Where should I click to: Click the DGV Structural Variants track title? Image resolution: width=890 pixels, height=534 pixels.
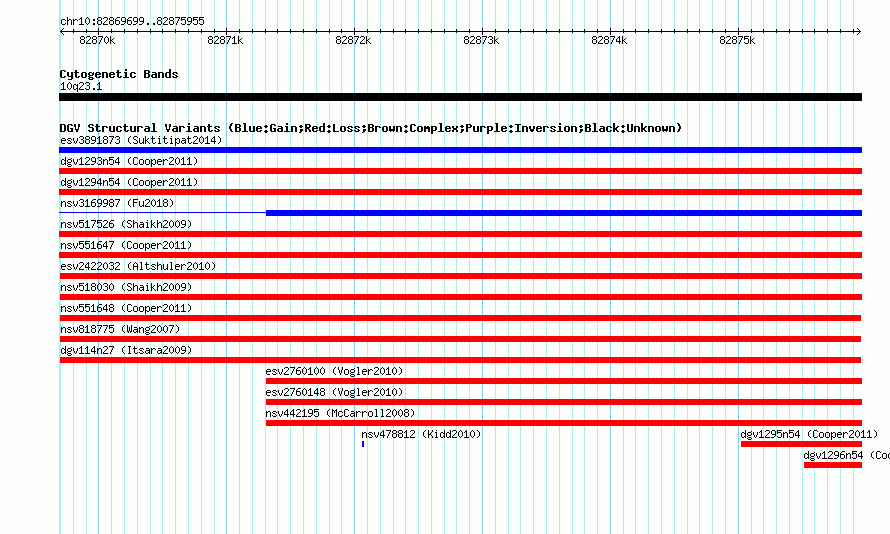click(371, 128)
